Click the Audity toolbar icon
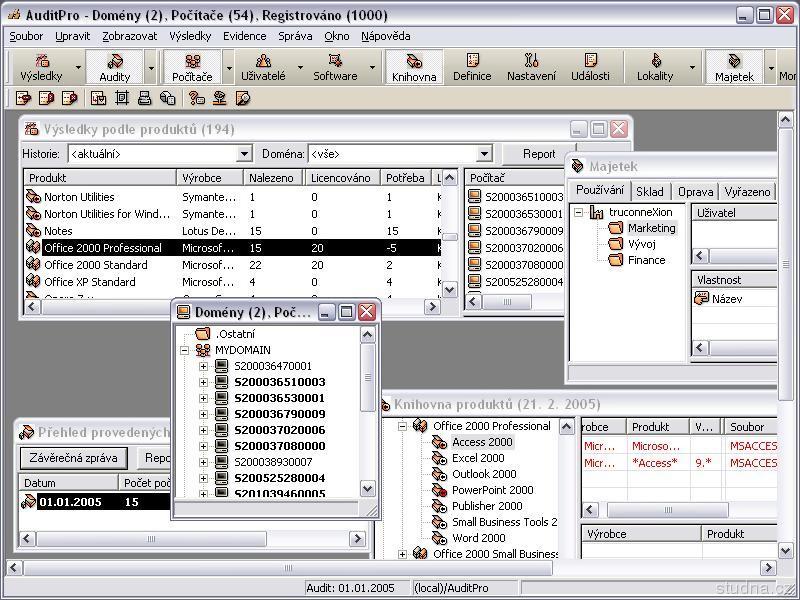Viewport: 800px width, 600px height. (x=115, y=67)
